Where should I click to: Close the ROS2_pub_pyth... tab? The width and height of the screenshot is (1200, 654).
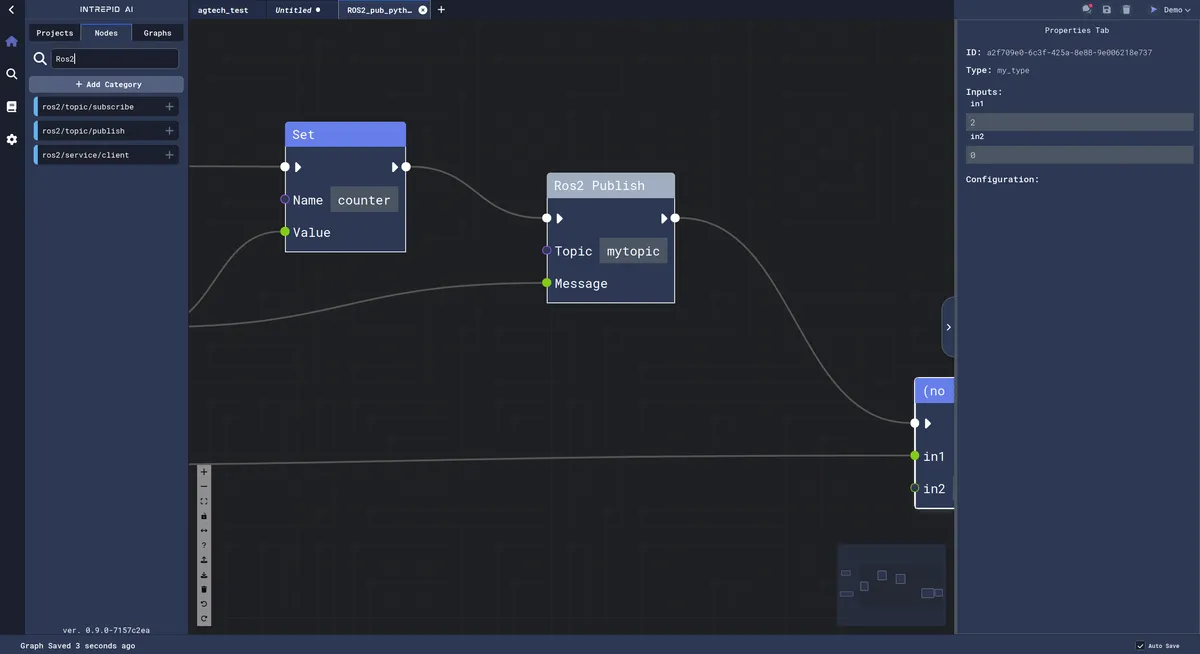422,9
